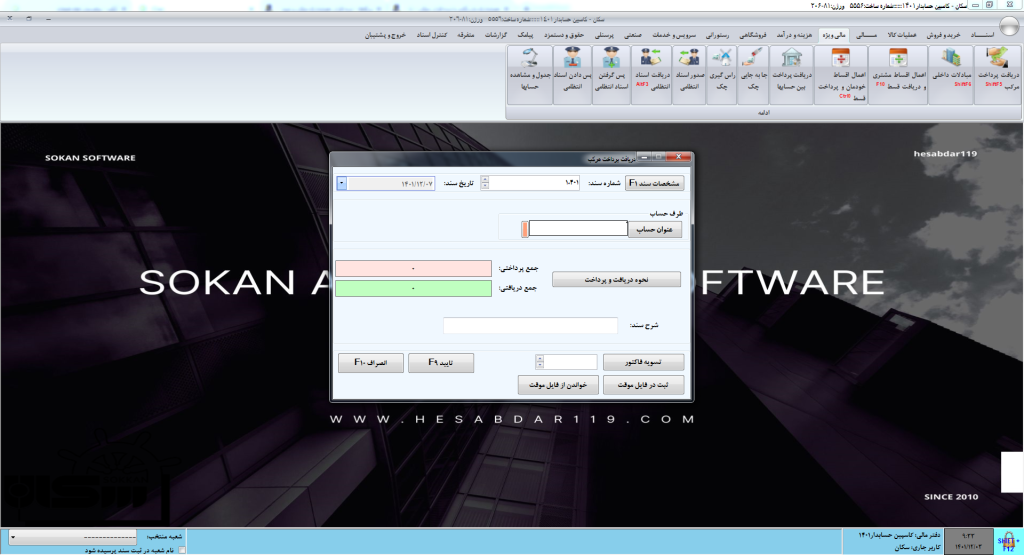Click نحوه دریافت و پرداخت button
Image resolution: width=1024 pixels, height=555 pixels.
point(616,279)
